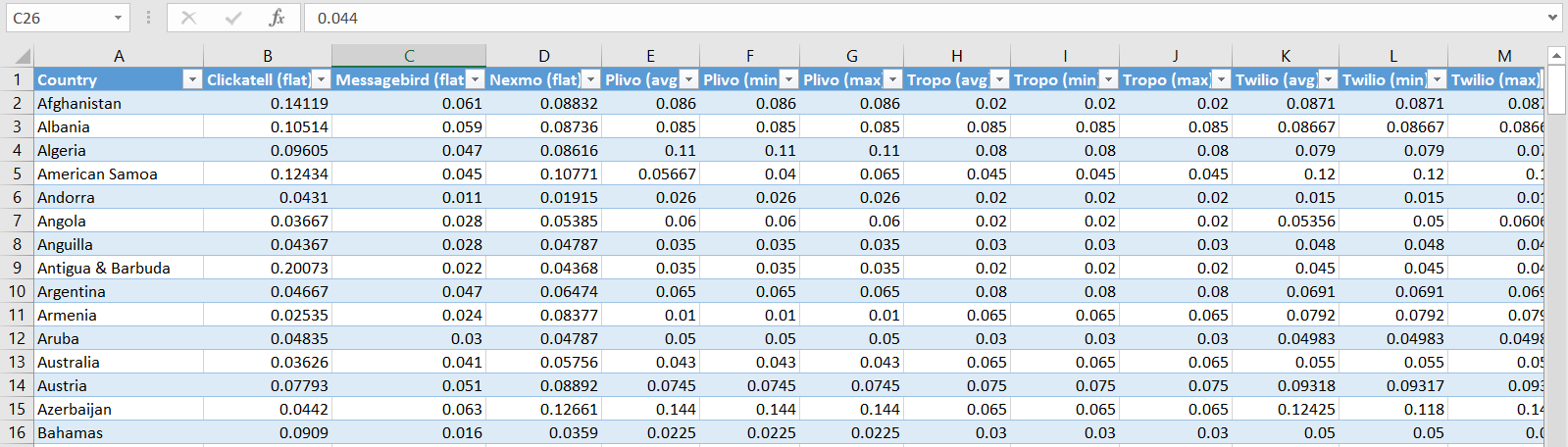Click the Select All corner triangle

21,56
